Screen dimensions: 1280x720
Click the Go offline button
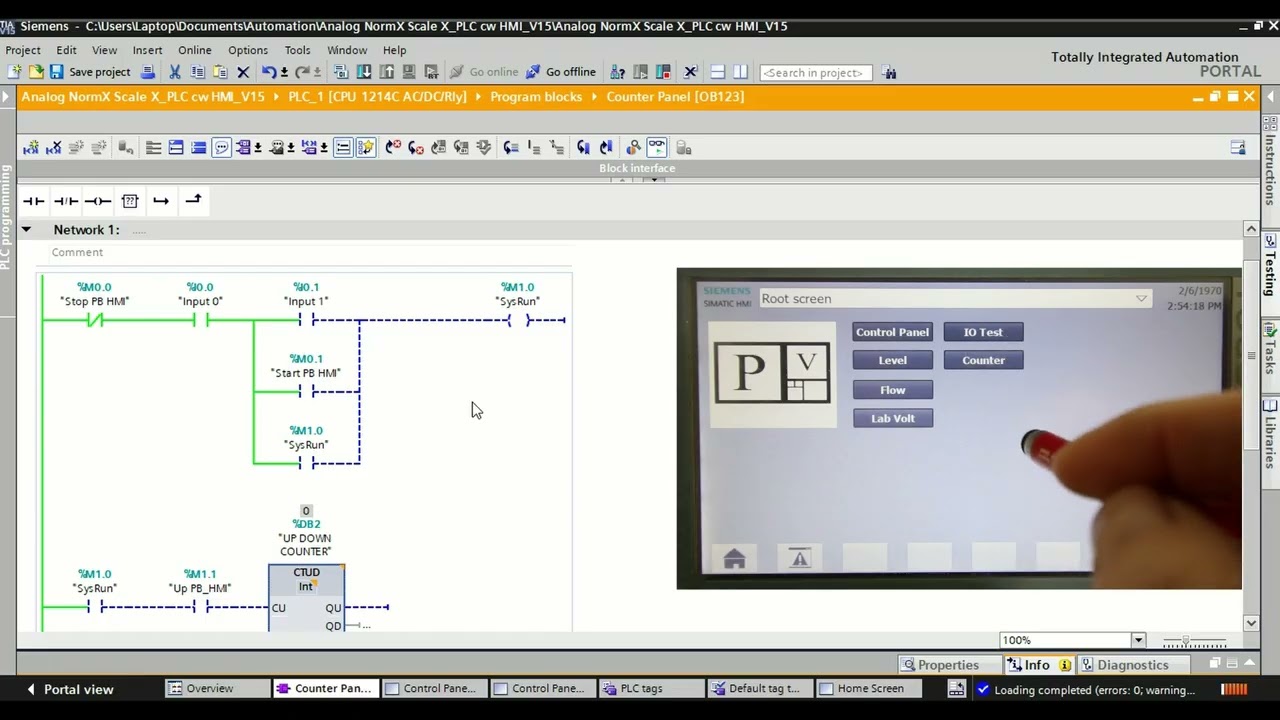click(x=561, y=72)
